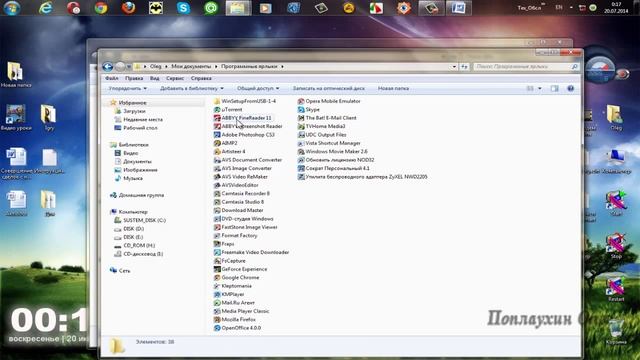Viewport: 640px width, 360px height.
Task: Select DVD-студия Windows shortcut
Action: 244,219
